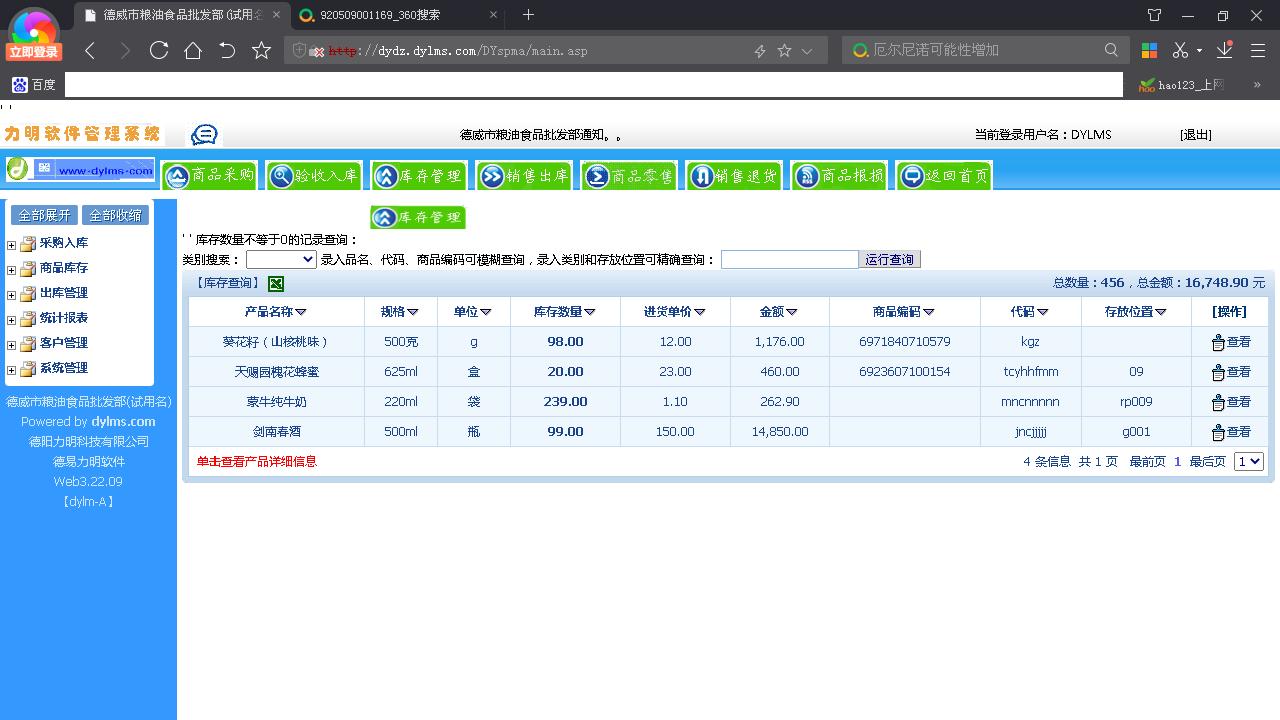The height and width of the screenshot is (720, 1280).
Task: Click the product search input field
Action: click(789, 259)
